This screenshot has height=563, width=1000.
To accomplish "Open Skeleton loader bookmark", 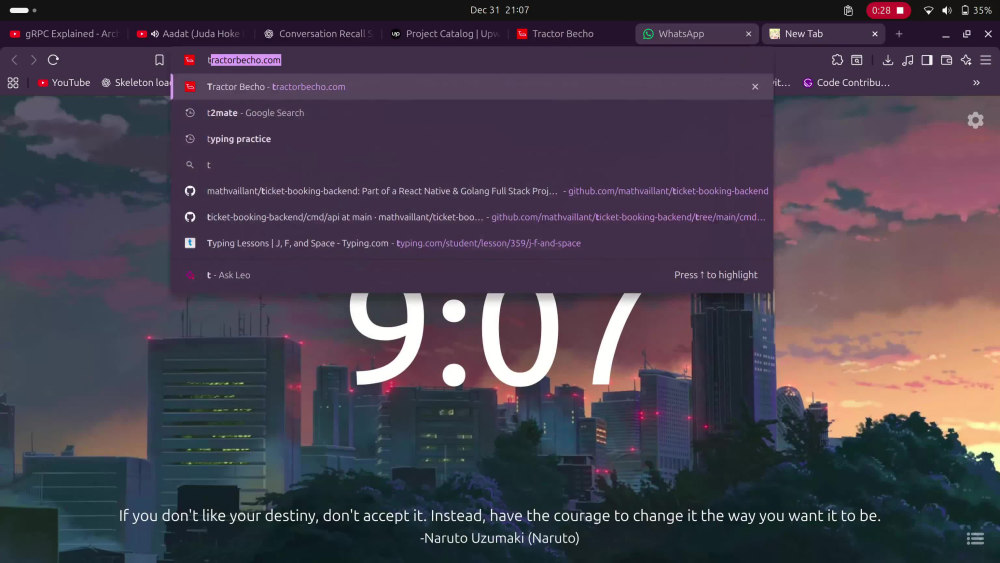I will 136,82.
